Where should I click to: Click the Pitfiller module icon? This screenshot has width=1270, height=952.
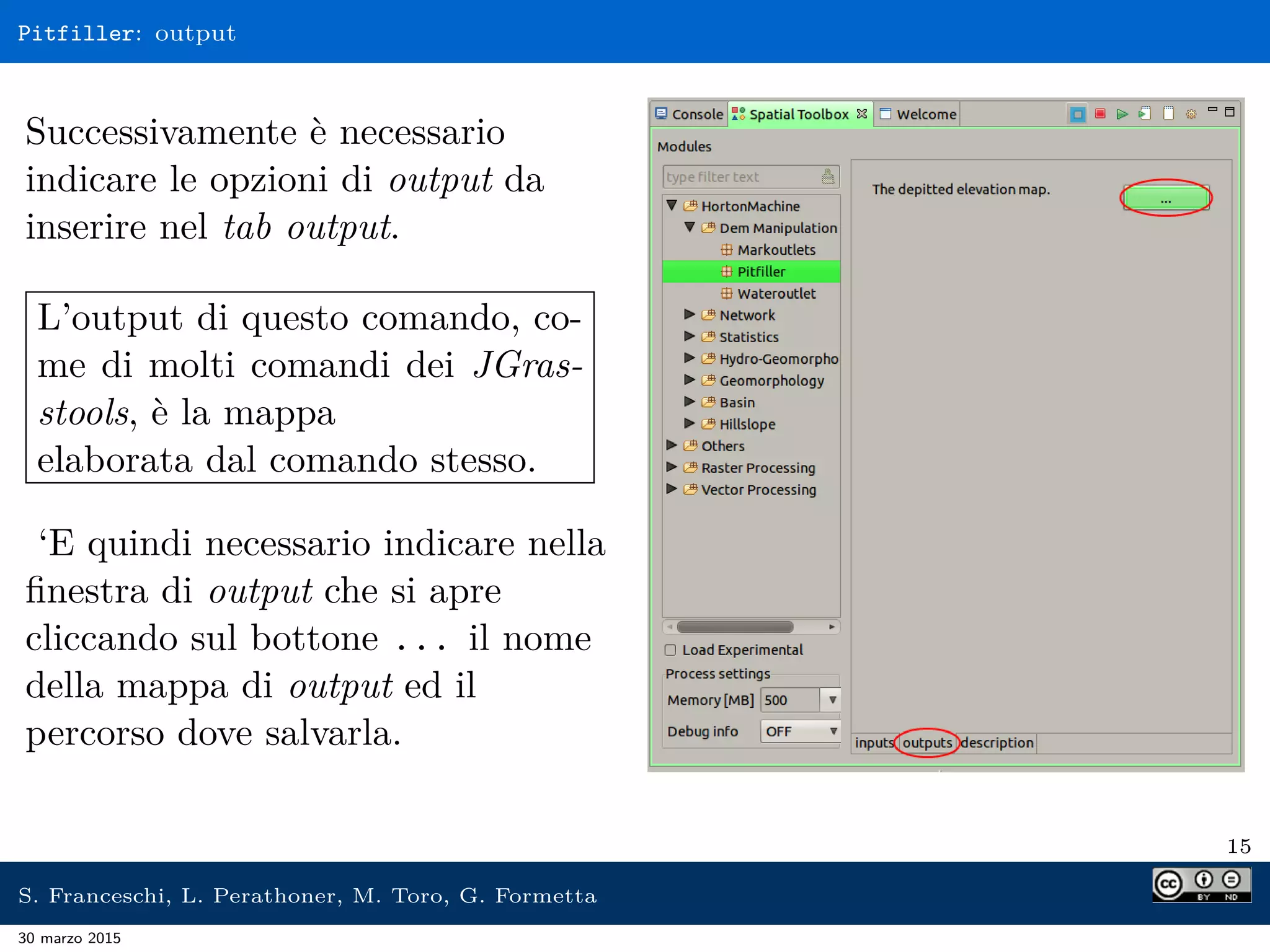click(x=727, y=271)
